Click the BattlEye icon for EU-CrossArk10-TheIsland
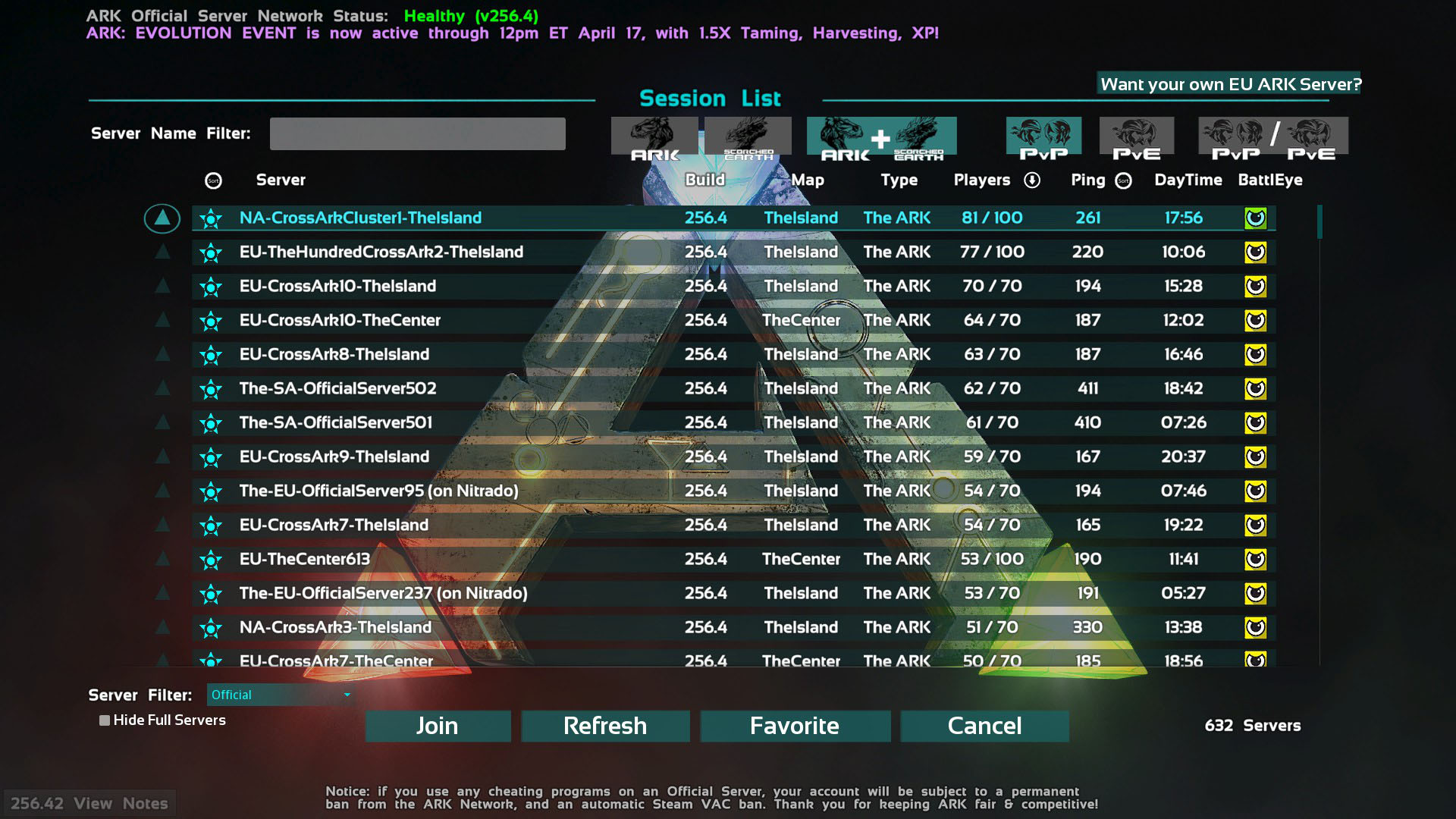This screenshot has width=1456, height=819. click(1256, 287)
